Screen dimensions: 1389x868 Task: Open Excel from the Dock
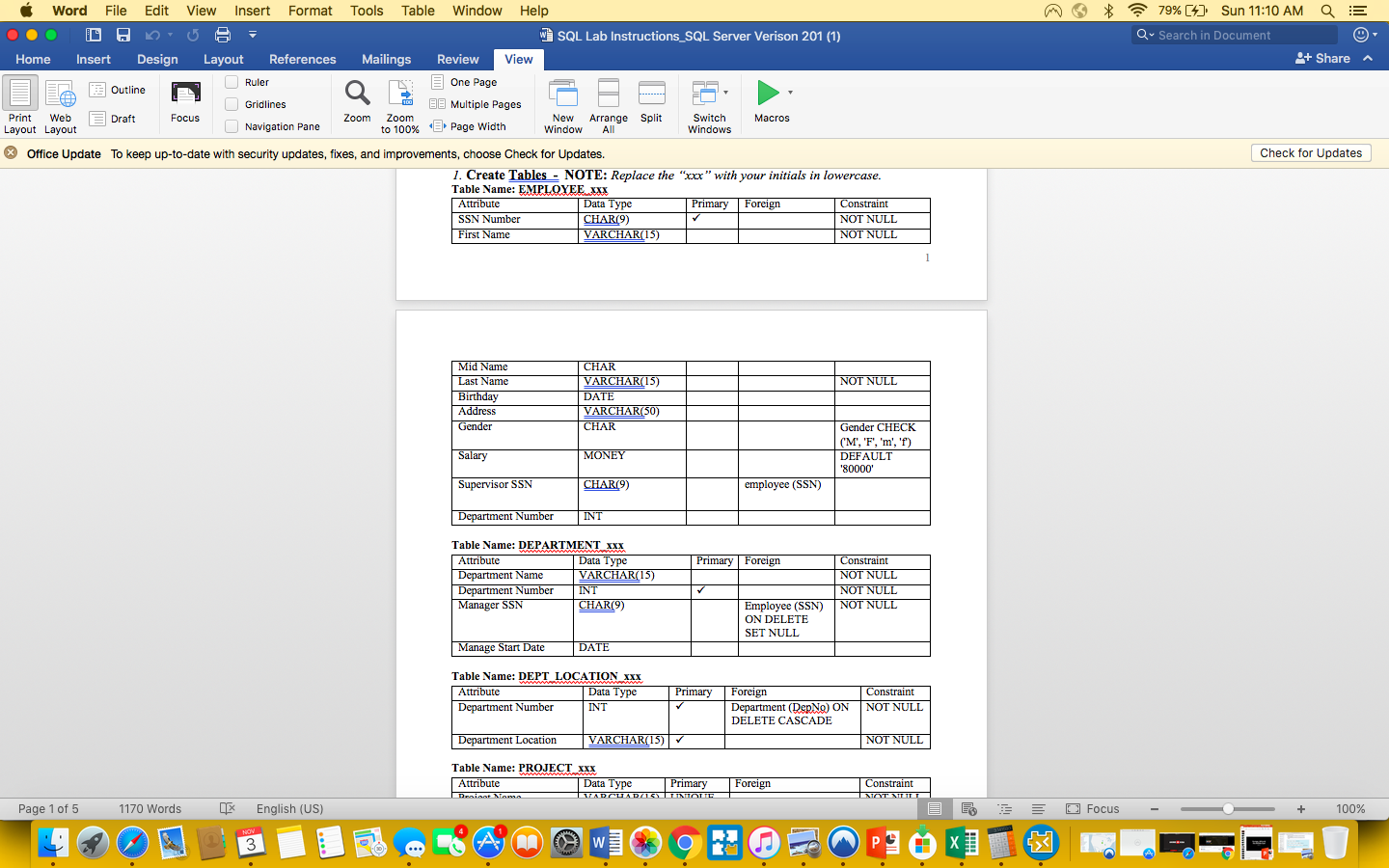pos(962,844)
